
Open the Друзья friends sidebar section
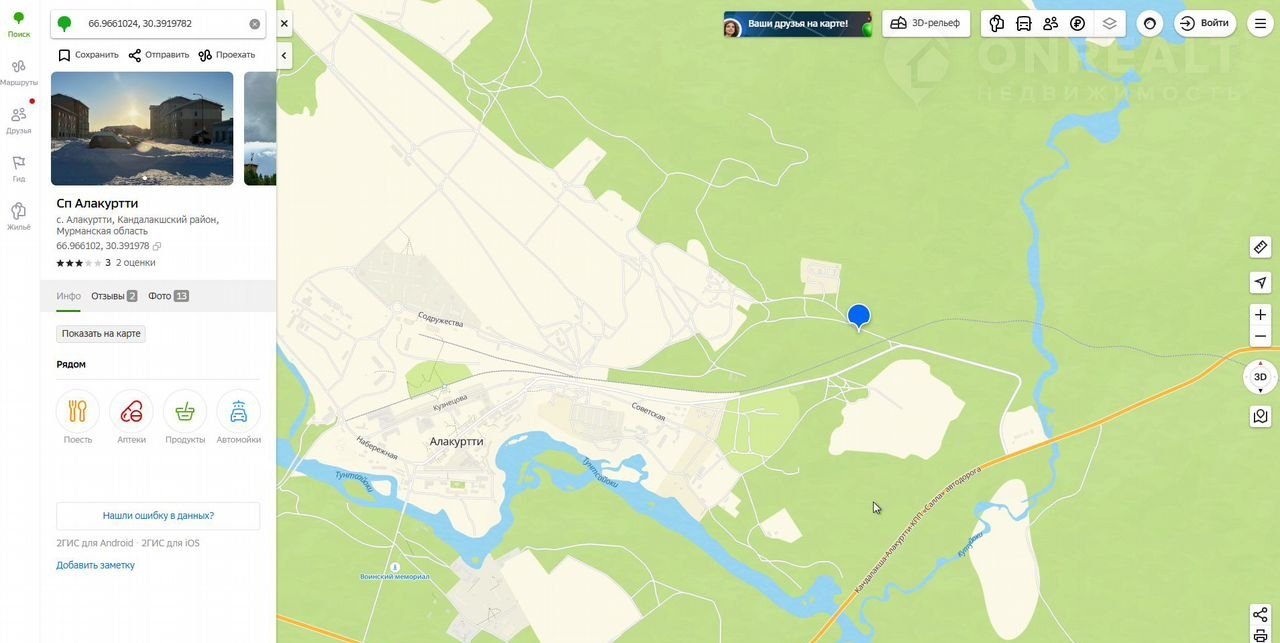pyautogui.click(x=19, y=120)
